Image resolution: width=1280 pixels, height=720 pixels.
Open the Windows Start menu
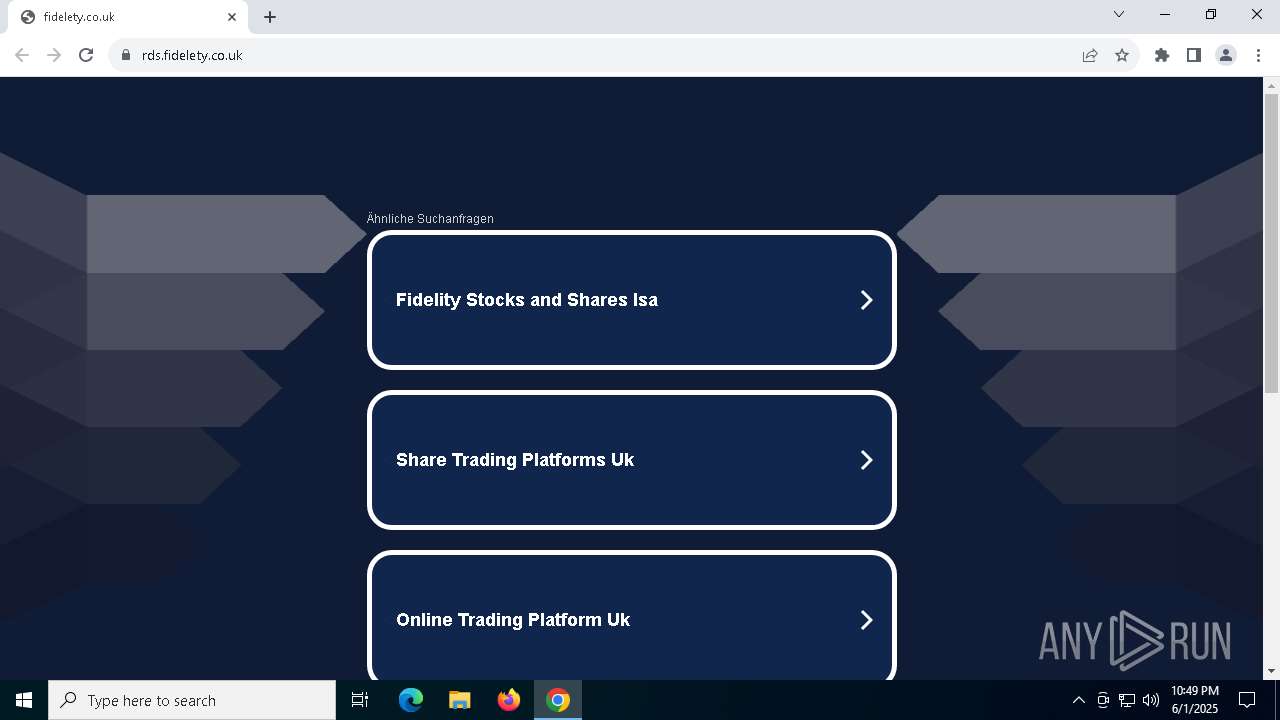(x=24, y=700)
